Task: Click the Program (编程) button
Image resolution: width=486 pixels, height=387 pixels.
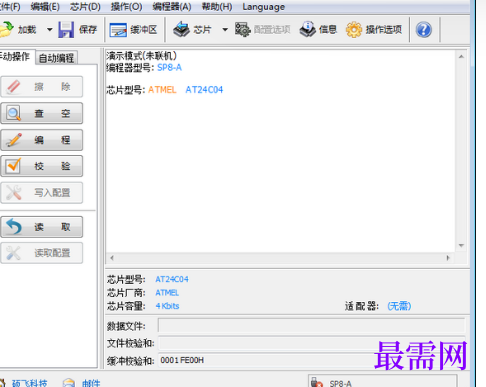Action: click(42, 140)
